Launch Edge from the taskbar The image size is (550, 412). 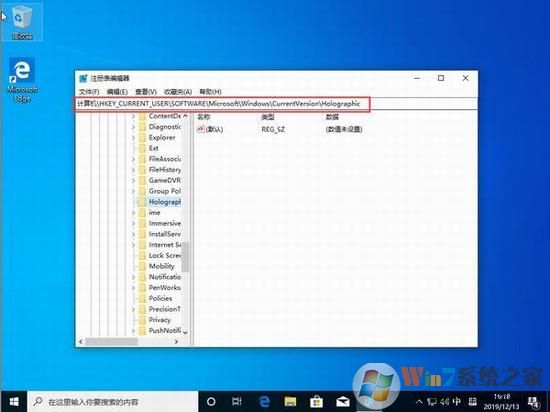pyautogui.click(x=264, y=401)
